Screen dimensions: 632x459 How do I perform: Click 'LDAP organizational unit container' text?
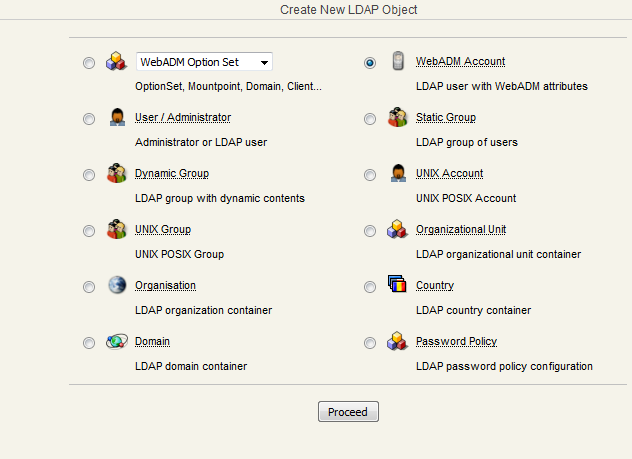(498, 254)
